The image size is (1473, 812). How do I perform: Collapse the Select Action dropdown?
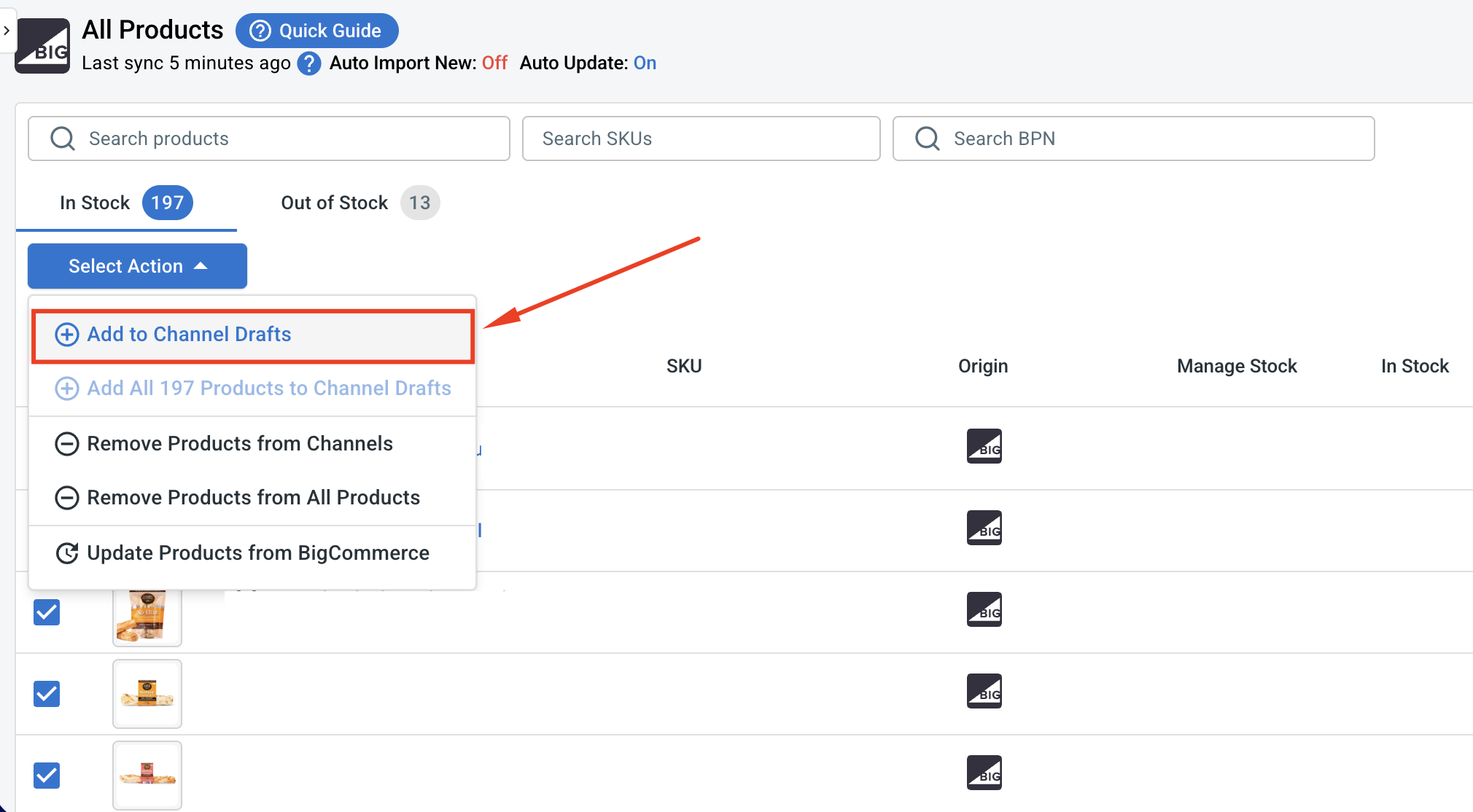click(x=137, y=266)
